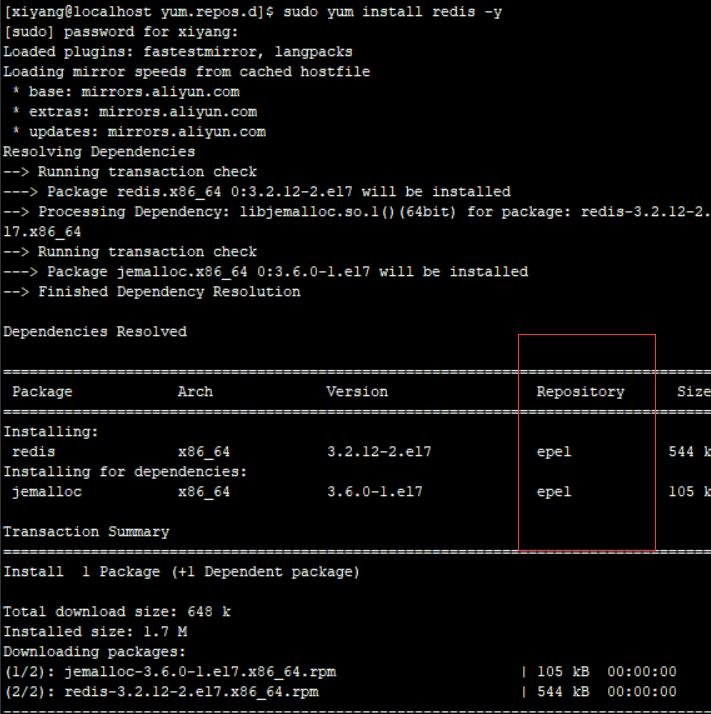
Task: Click the 'Resolving Dependencies' line
Action: [99, 152]
